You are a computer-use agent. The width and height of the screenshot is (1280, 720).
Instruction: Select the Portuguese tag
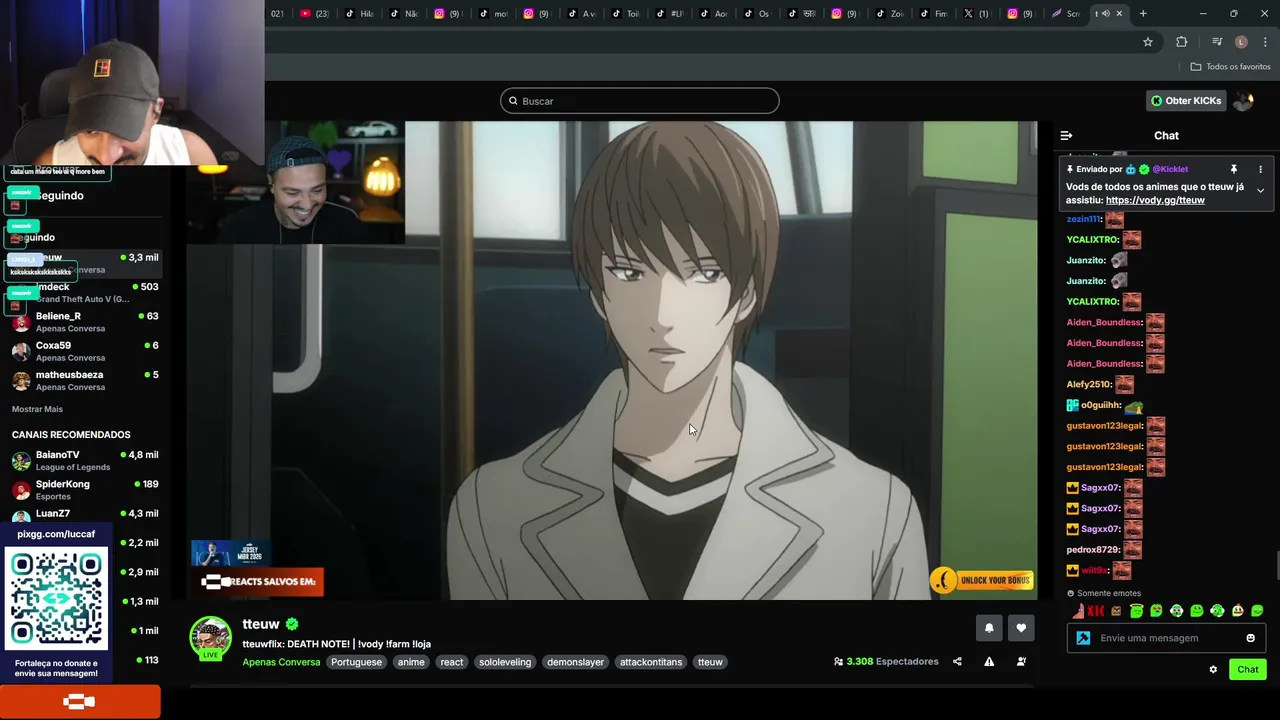[356, 662]
